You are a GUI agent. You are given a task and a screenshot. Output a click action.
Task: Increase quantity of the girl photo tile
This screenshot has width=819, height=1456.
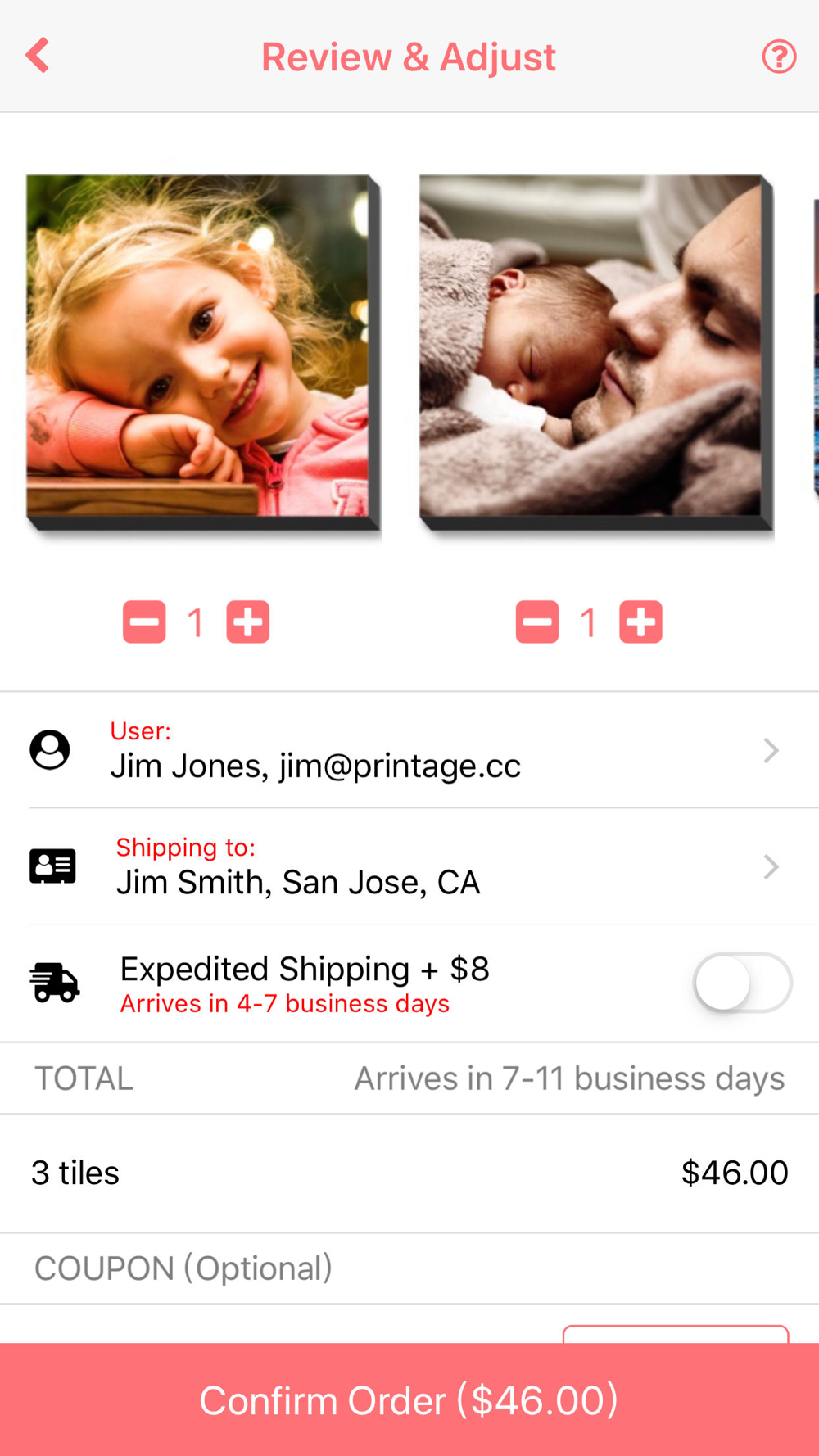click(248, 622)
